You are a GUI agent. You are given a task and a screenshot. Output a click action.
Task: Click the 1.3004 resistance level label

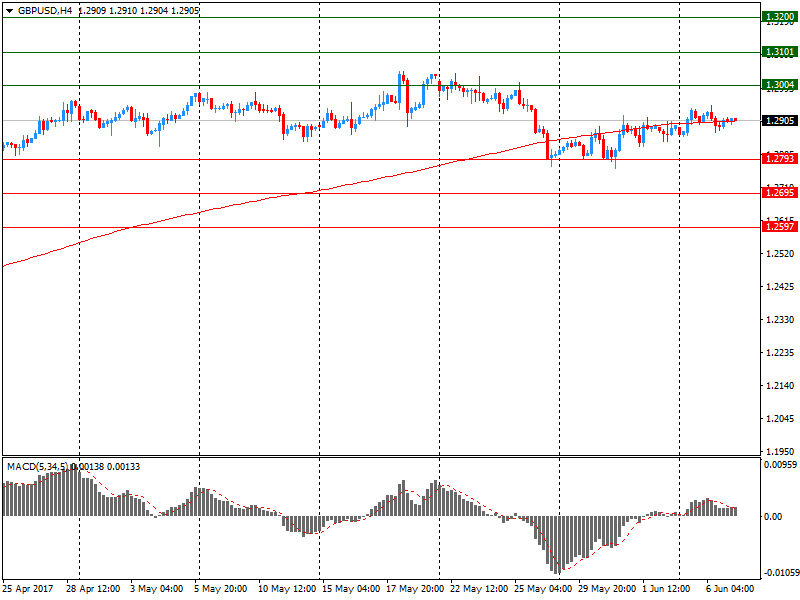pyautogui.click(x=780, y=85)
